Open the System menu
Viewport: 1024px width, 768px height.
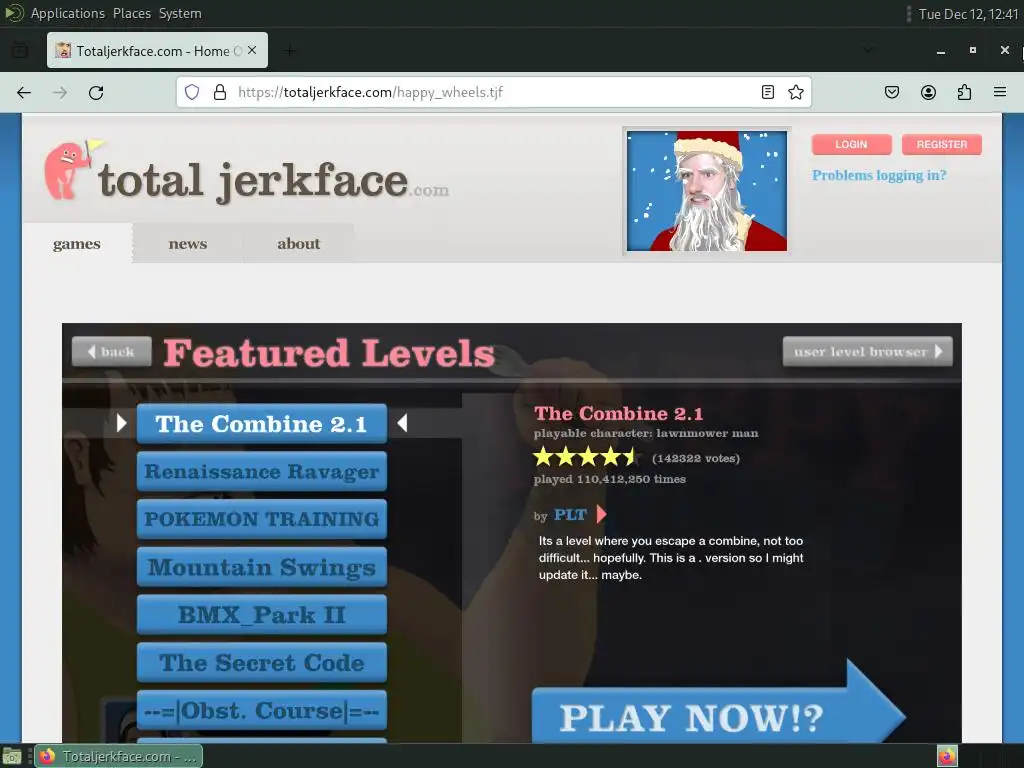(x=180, y=13)
